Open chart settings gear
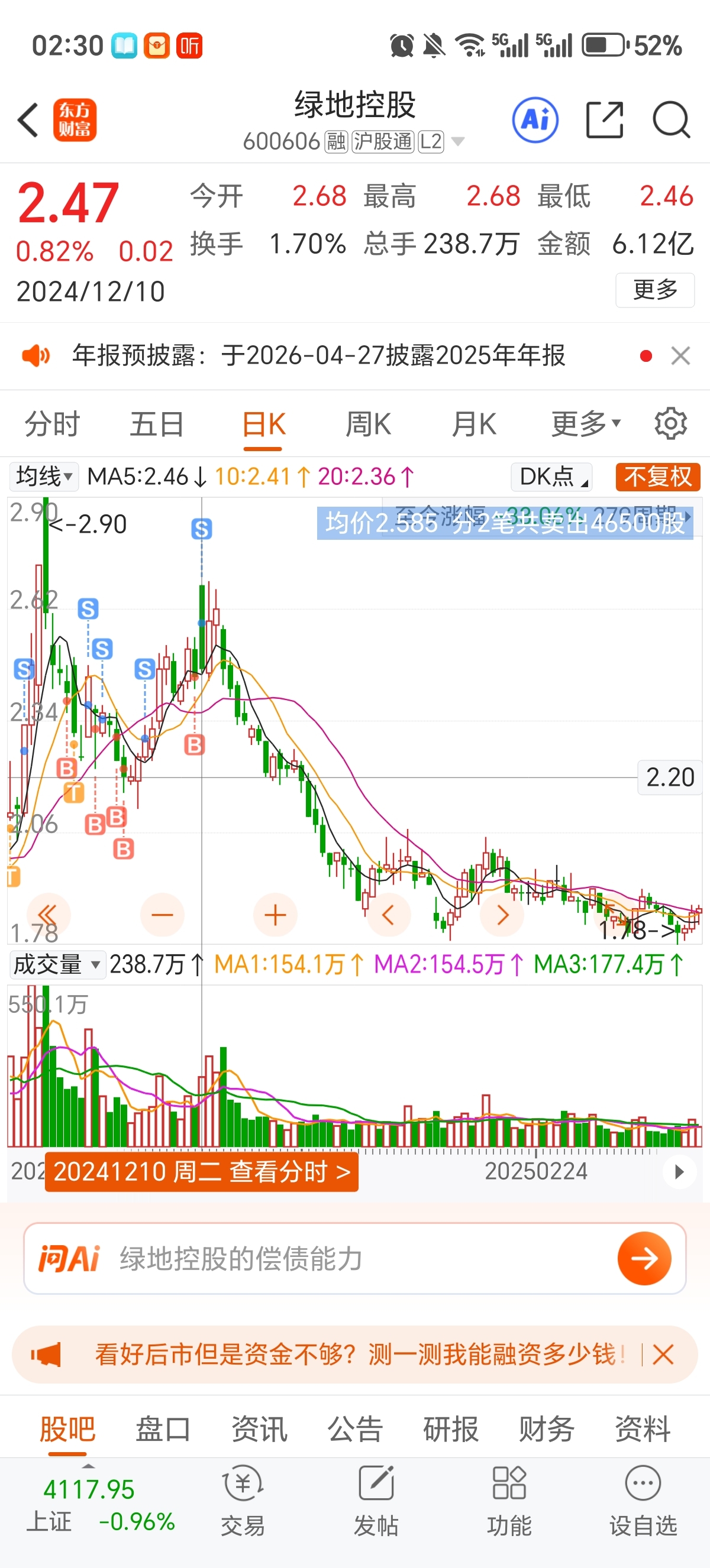 pos(670,424)
